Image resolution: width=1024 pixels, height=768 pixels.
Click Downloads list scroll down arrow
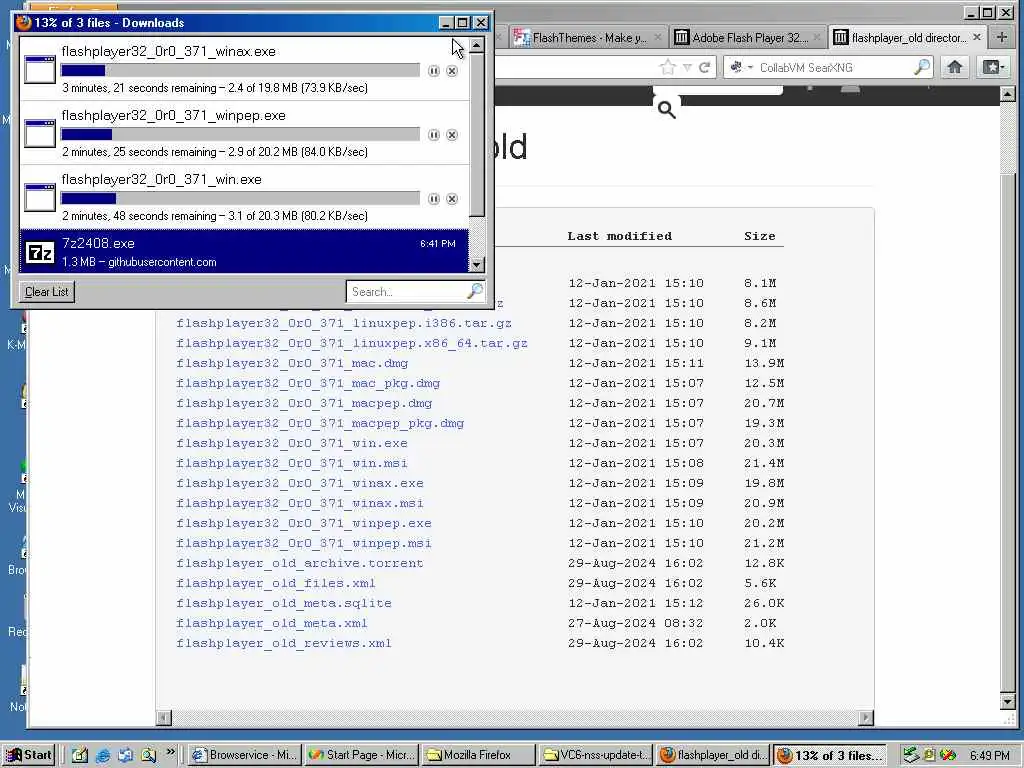coord(477,264)
